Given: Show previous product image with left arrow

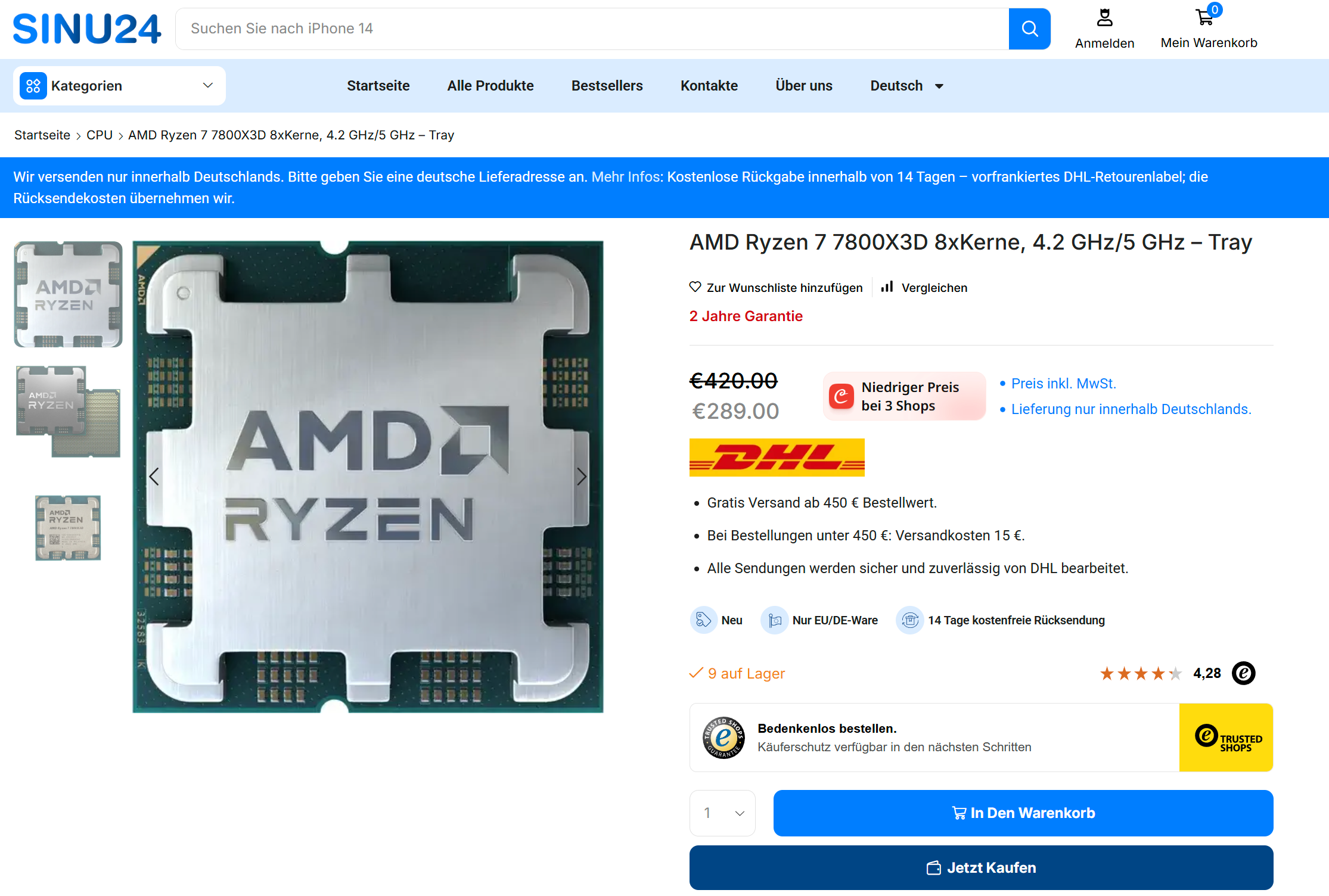Looking at the screenshot, I should pos(154,477).
